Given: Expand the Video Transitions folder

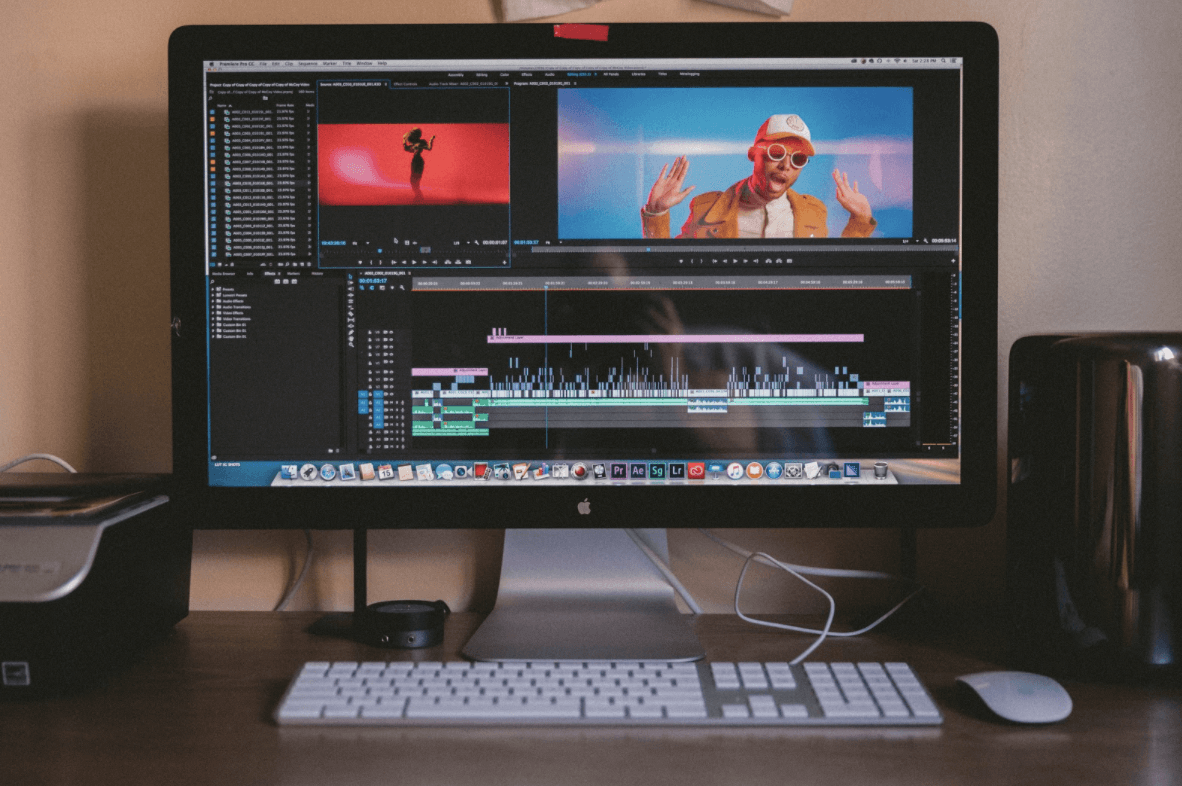Looking at the screenshot, I should 213,319.
